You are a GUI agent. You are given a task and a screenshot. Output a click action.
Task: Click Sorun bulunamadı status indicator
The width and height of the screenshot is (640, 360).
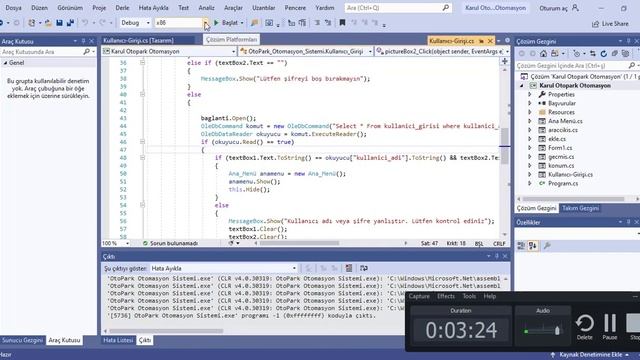(x=170, y=243)
